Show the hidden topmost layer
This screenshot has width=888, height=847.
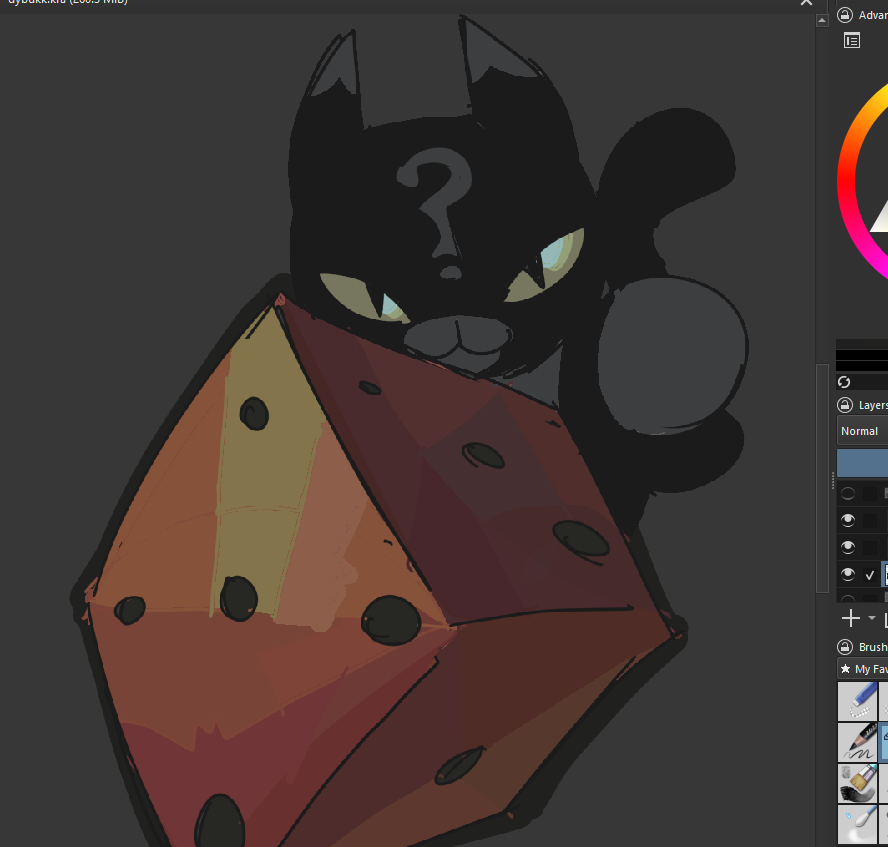[x=848, y=494]
